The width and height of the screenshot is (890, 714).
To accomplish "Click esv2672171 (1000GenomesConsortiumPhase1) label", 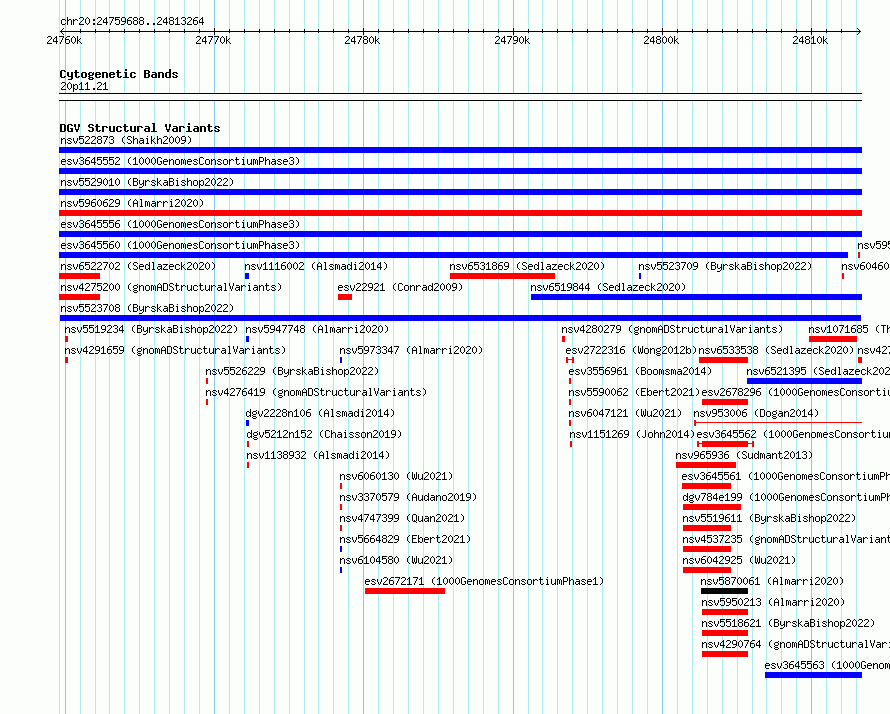I will [x=484, y=581].
